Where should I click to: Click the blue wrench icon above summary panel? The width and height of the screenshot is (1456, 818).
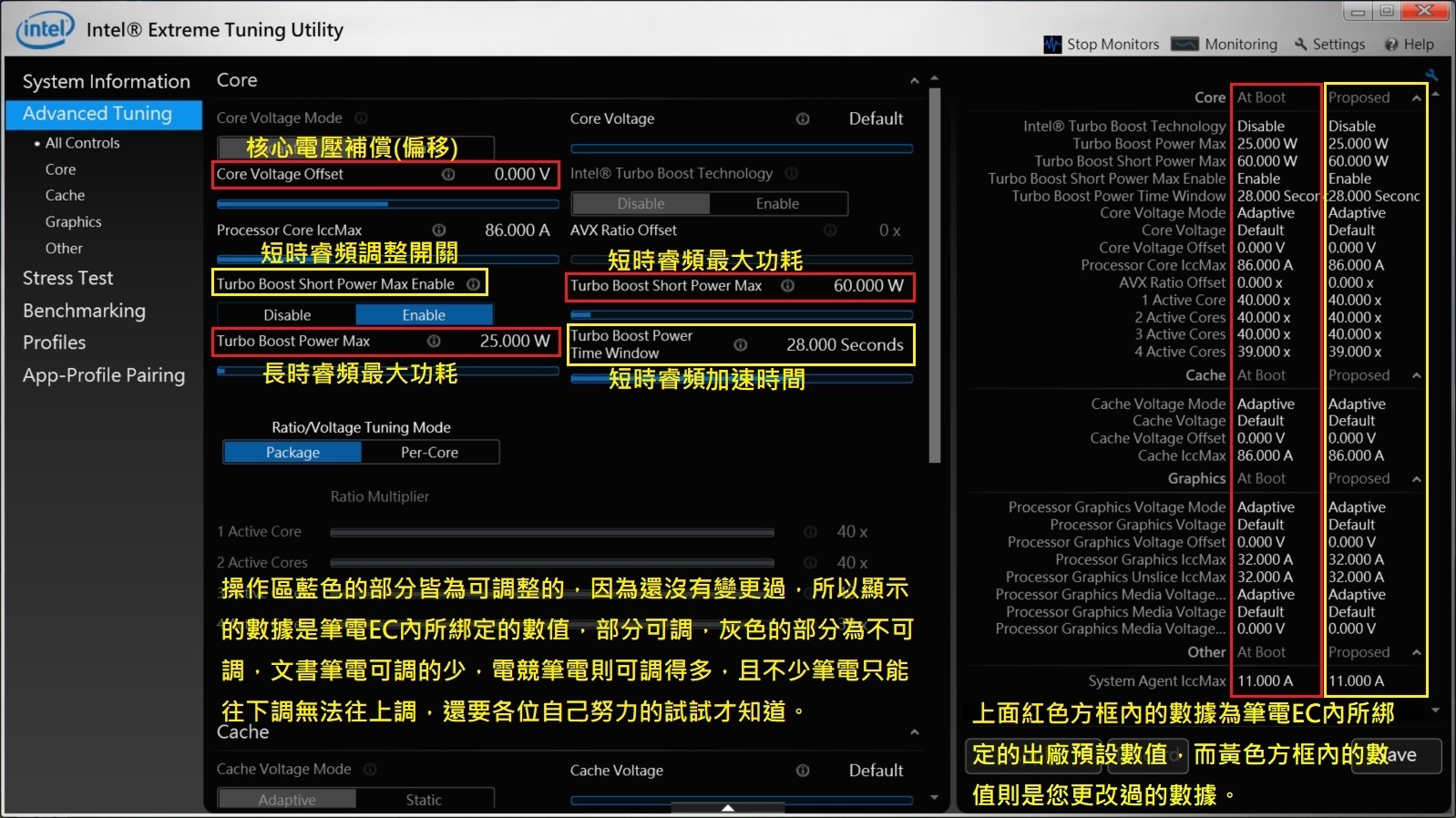pos(1431,76)
